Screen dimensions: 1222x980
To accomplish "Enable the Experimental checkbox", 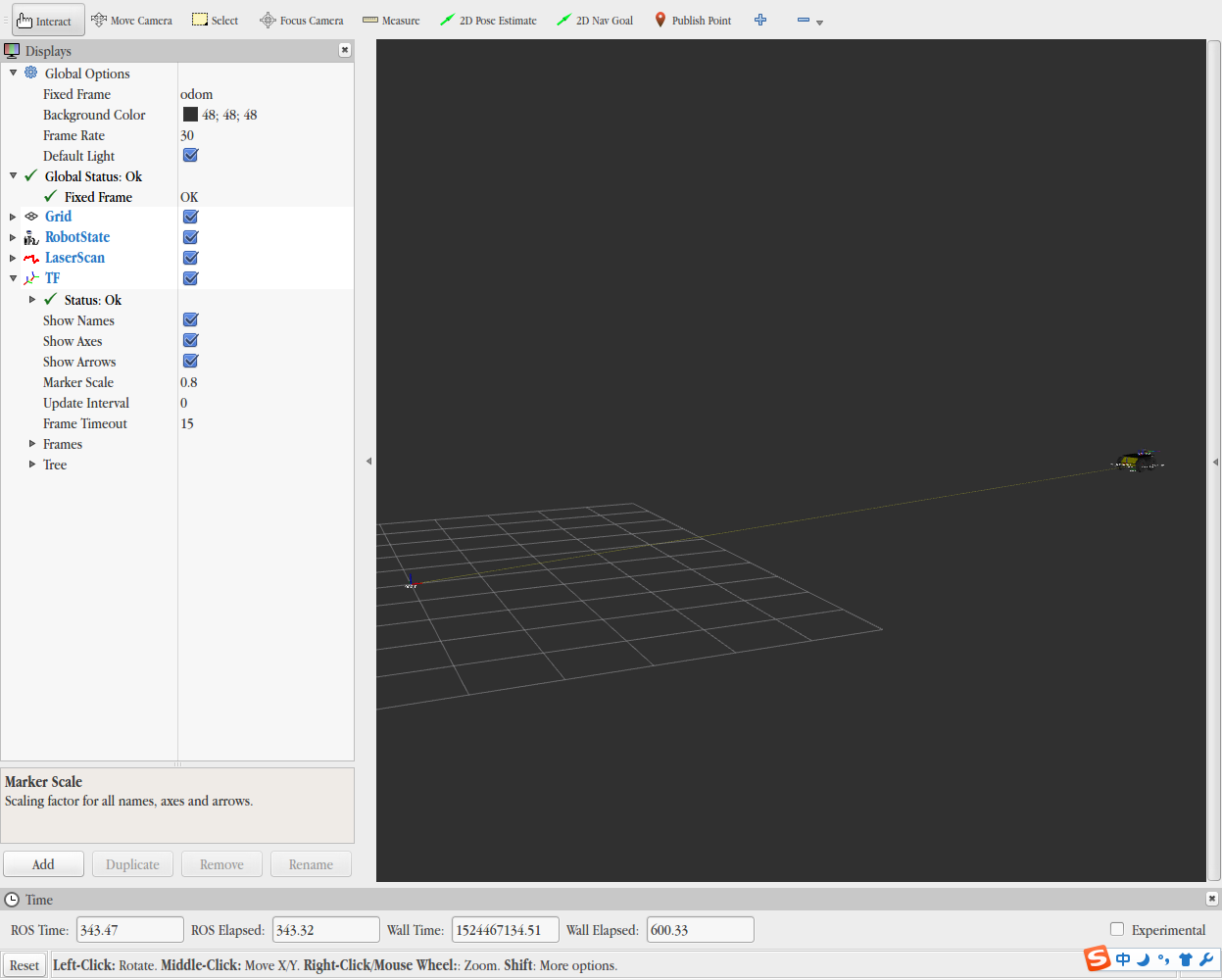I will point(1117,929).
